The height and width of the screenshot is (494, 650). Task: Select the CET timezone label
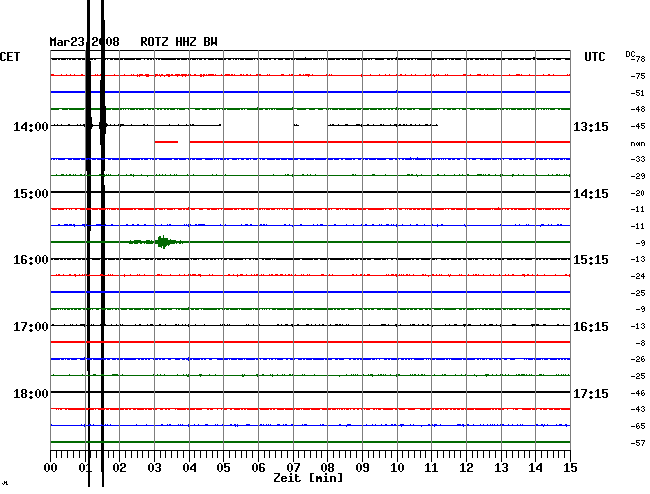tap(10, 57)
